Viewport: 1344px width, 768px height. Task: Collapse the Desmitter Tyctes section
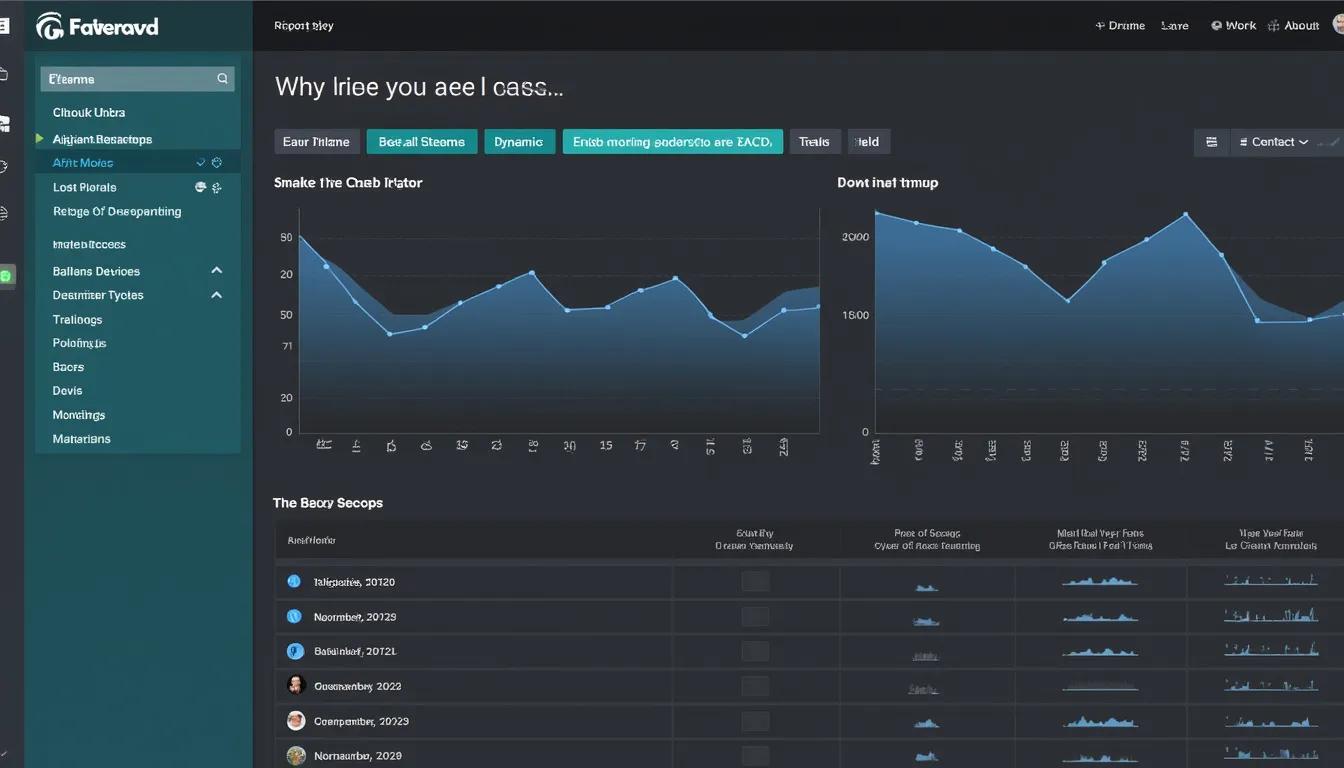216,295
